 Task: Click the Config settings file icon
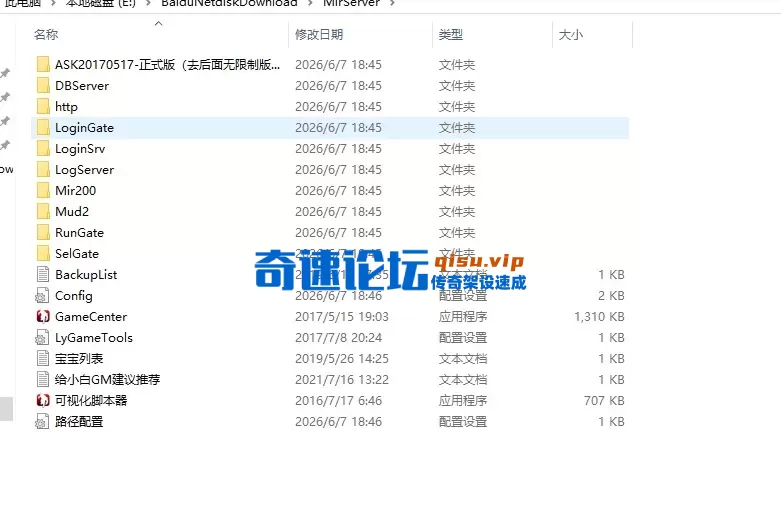(x=42, y=296)
